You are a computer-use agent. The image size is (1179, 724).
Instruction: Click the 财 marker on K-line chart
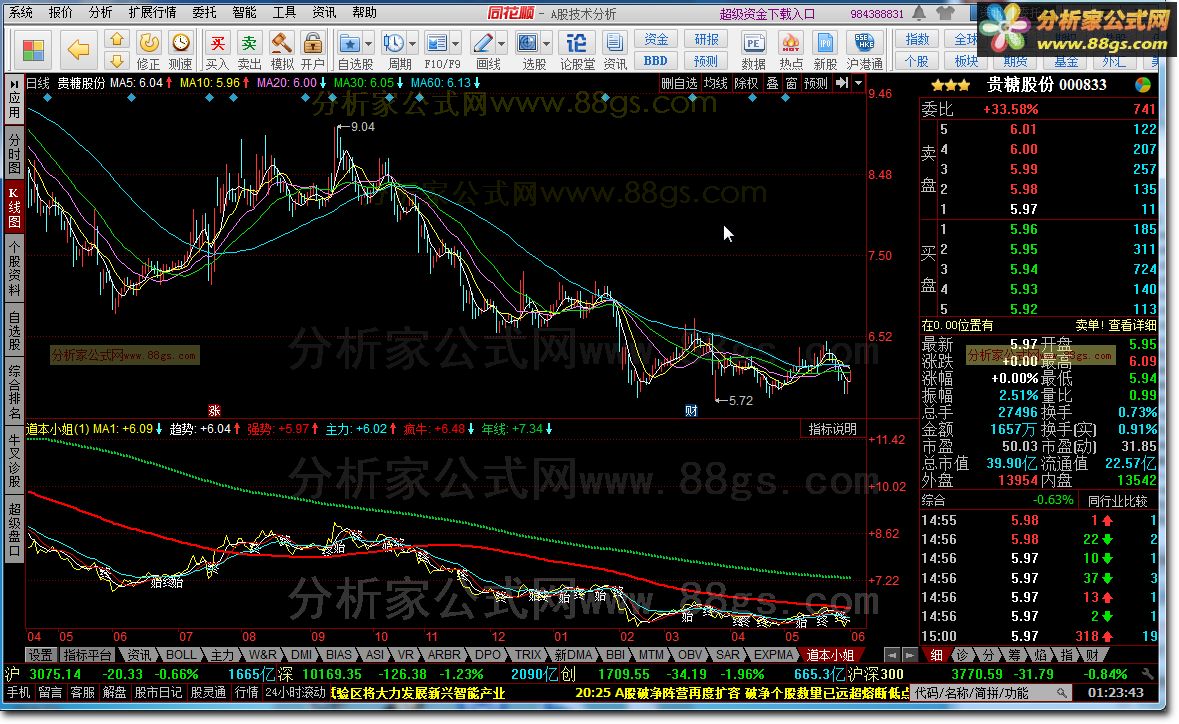point(691,410)
